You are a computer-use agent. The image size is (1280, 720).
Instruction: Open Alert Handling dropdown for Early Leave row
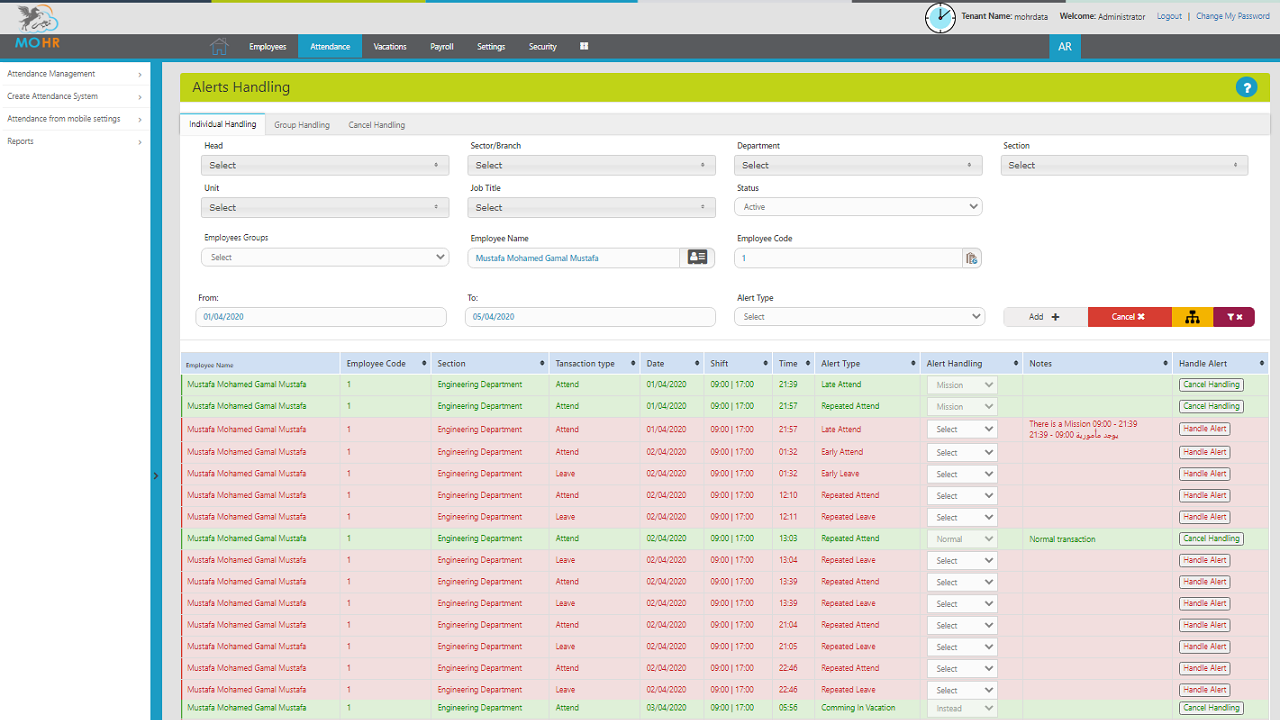click(x=962, y=474)
